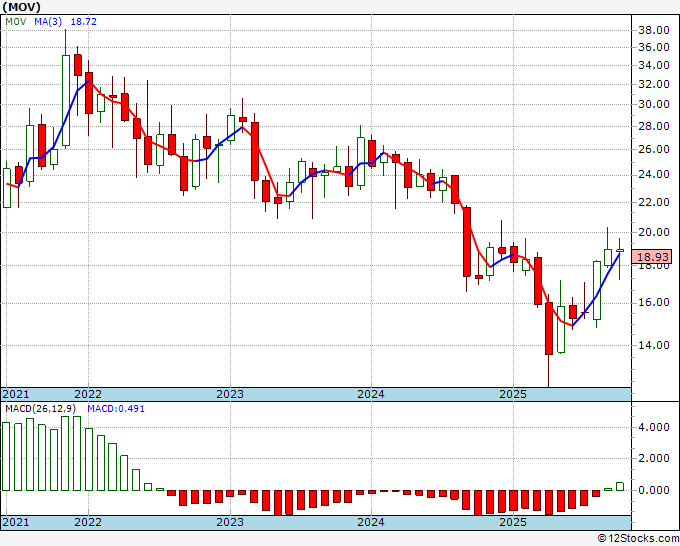Click the MACD:0.491 value label
Image resolution: width=680 pixels, height=546 pixels.
[x=116, y=409]
